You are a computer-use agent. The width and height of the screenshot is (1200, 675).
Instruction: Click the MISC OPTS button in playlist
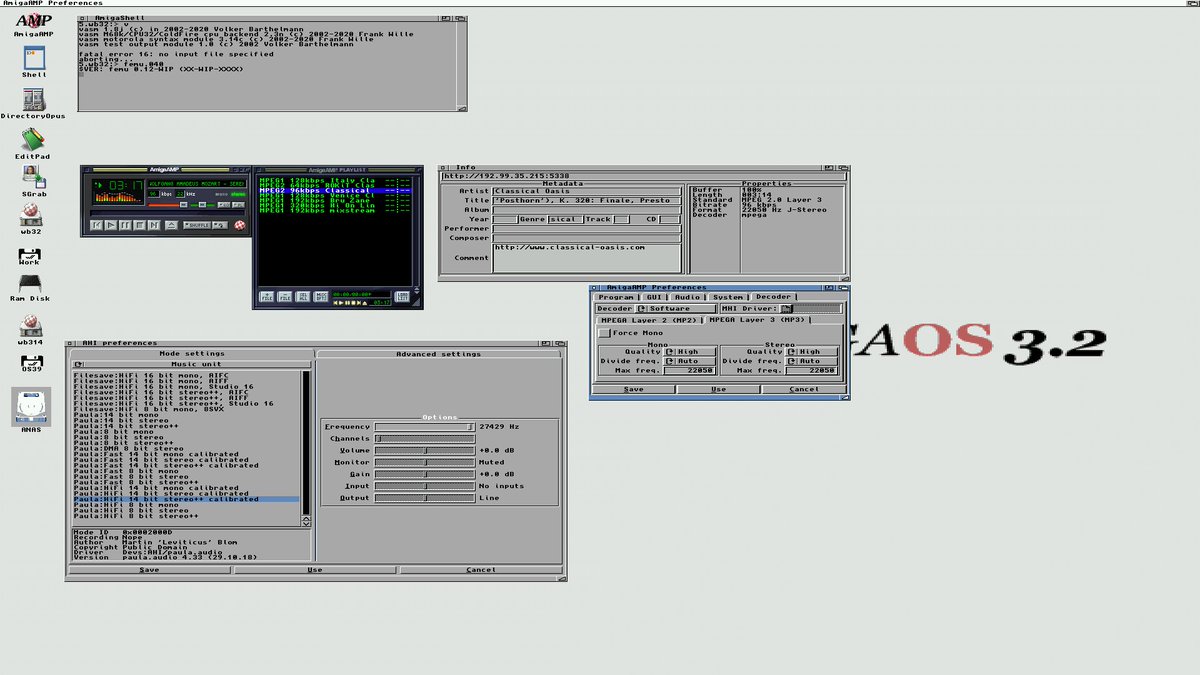tap(321, 296)
